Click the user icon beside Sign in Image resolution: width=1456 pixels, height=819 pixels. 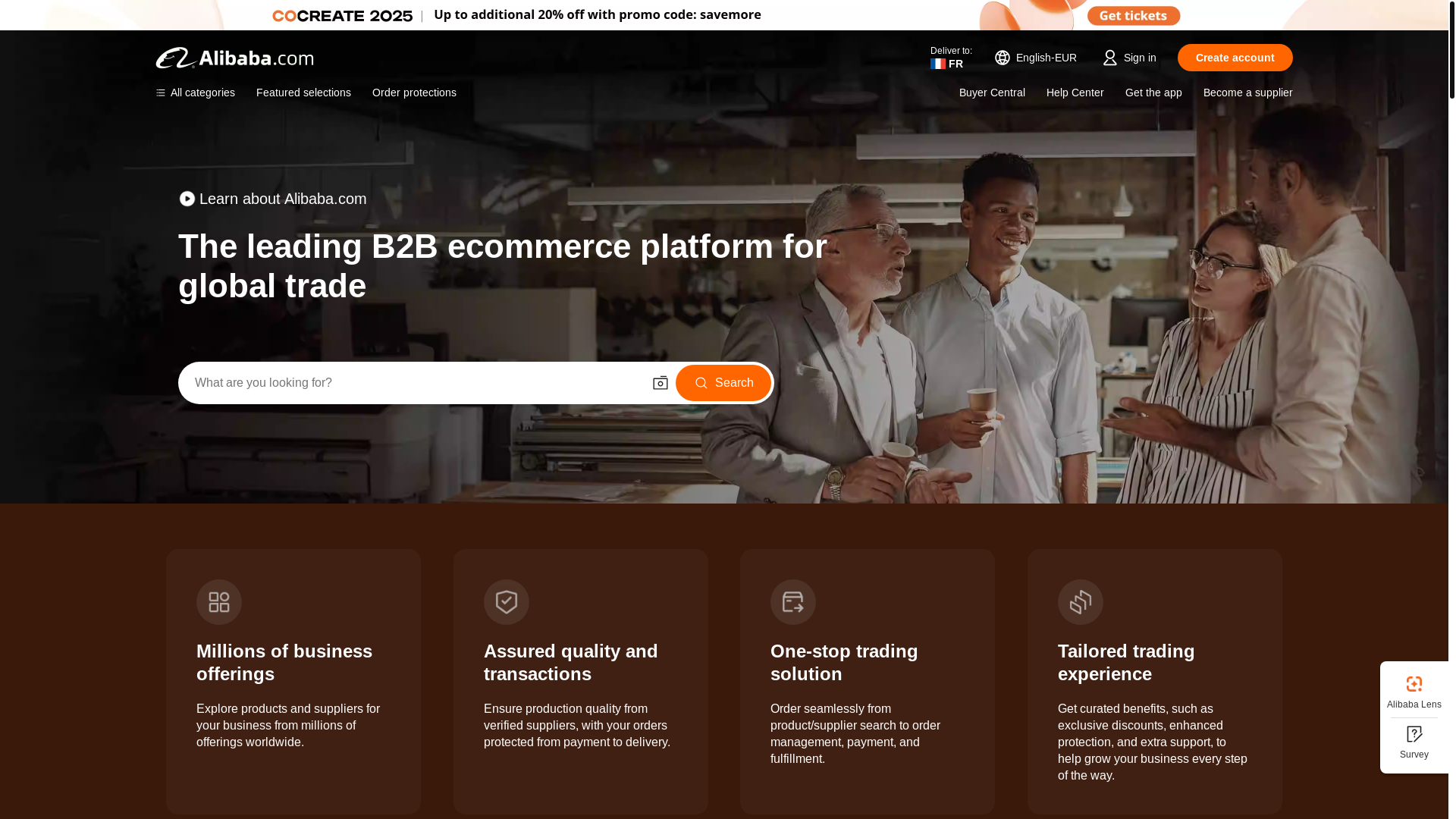(1109, 58)
